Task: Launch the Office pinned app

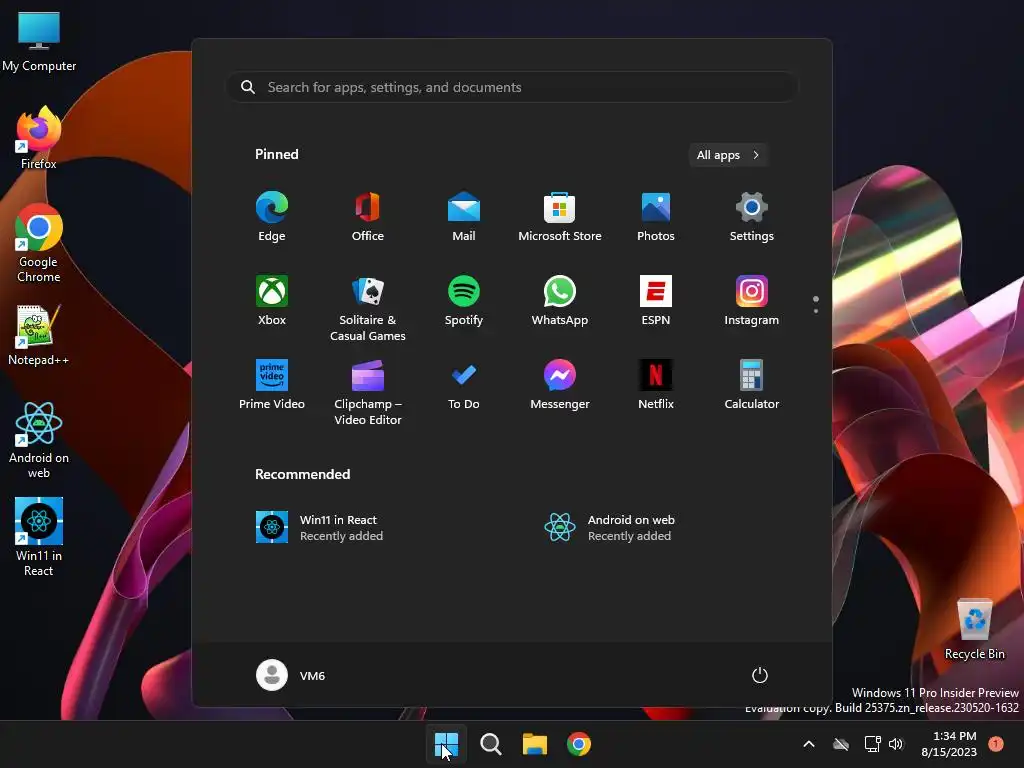Action: click(368, 217)
